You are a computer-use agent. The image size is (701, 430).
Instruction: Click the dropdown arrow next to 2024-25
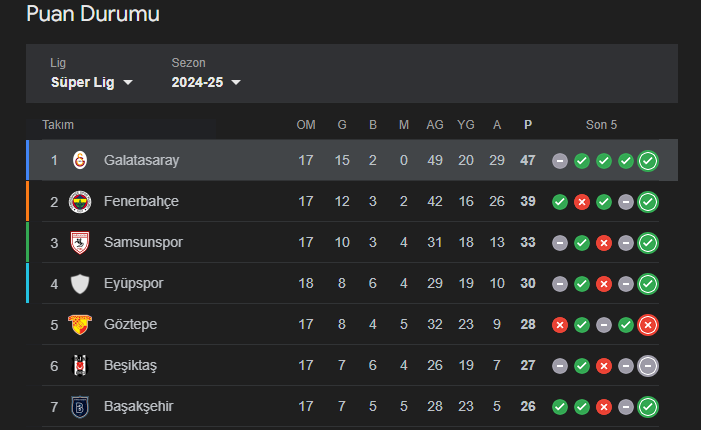[236, 82]
